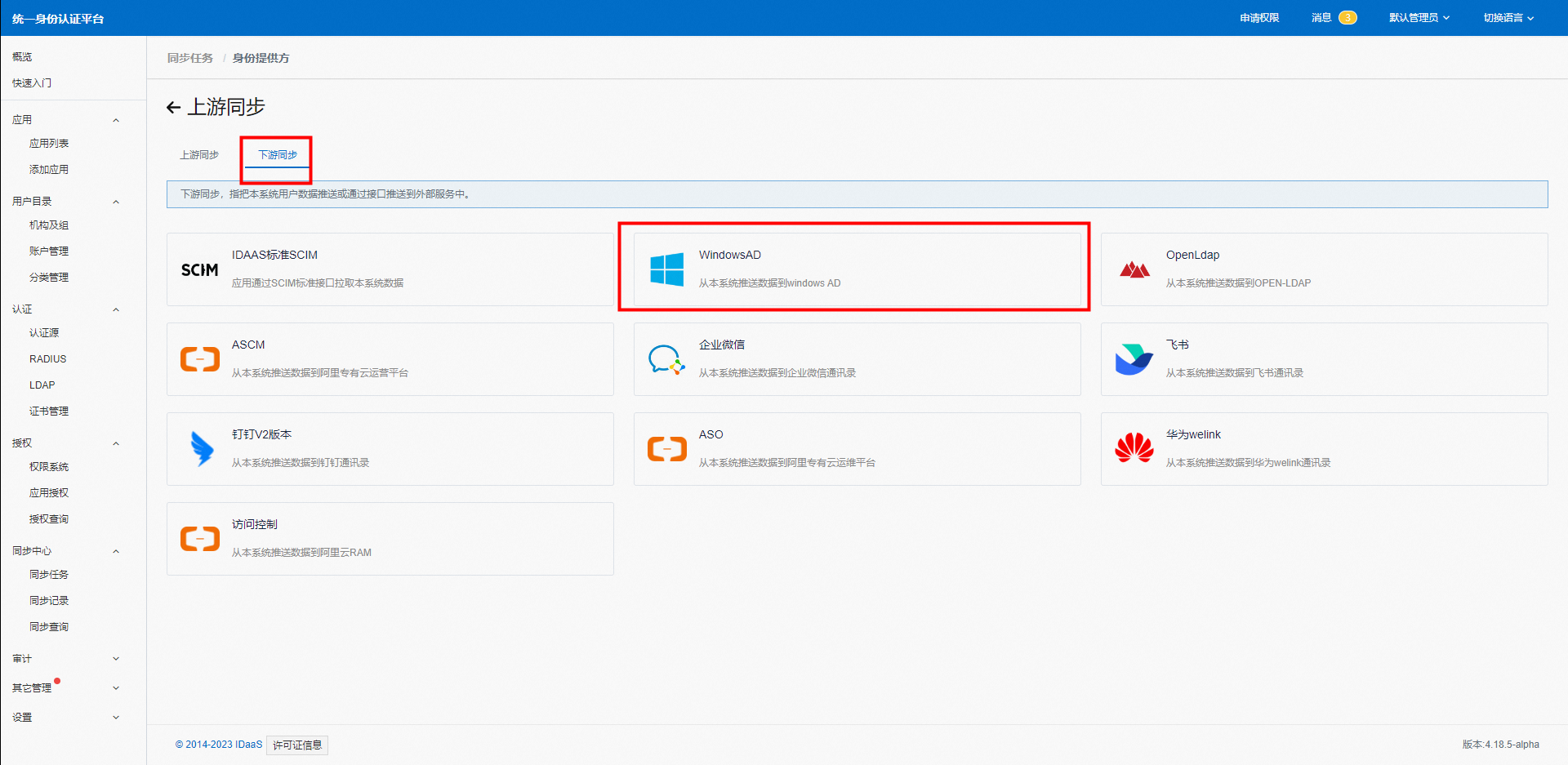Viewport: 1568px width, 765px height.
Task: Click the orange ASCM logo icon
Action: click(200, 359)
